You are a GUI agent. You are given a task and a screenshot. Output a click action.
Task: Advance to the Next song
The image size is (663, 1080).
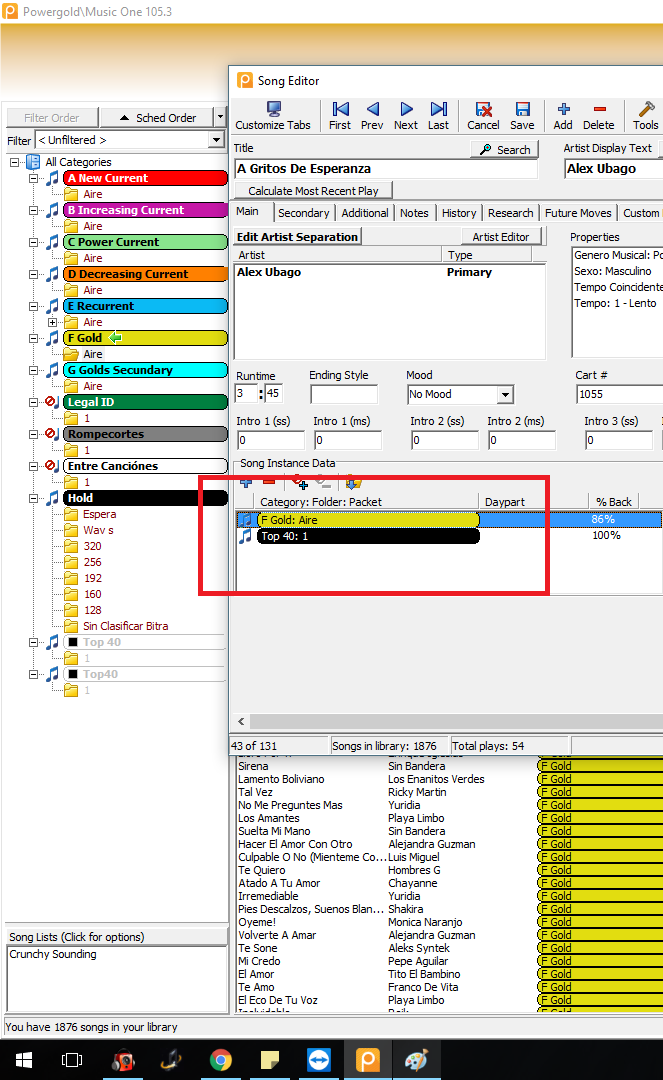pos(406,116)
